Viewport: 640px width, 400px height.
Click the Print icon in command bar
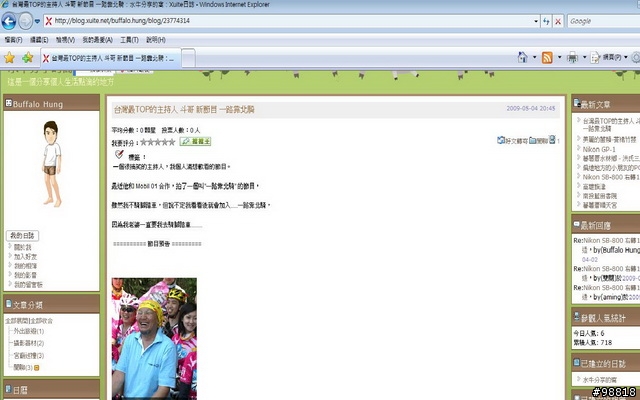point(572,58)
